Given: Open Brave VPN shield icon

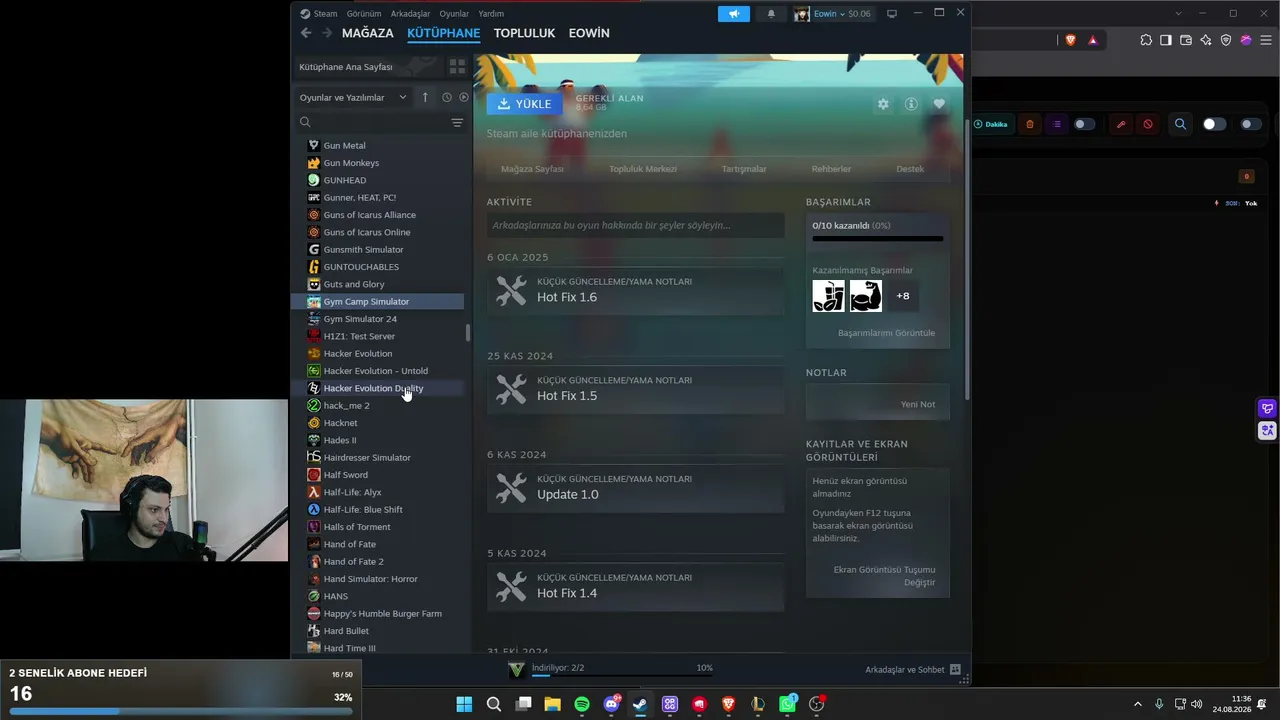Looking at the screenshot, I should [x=1226, y=40].
